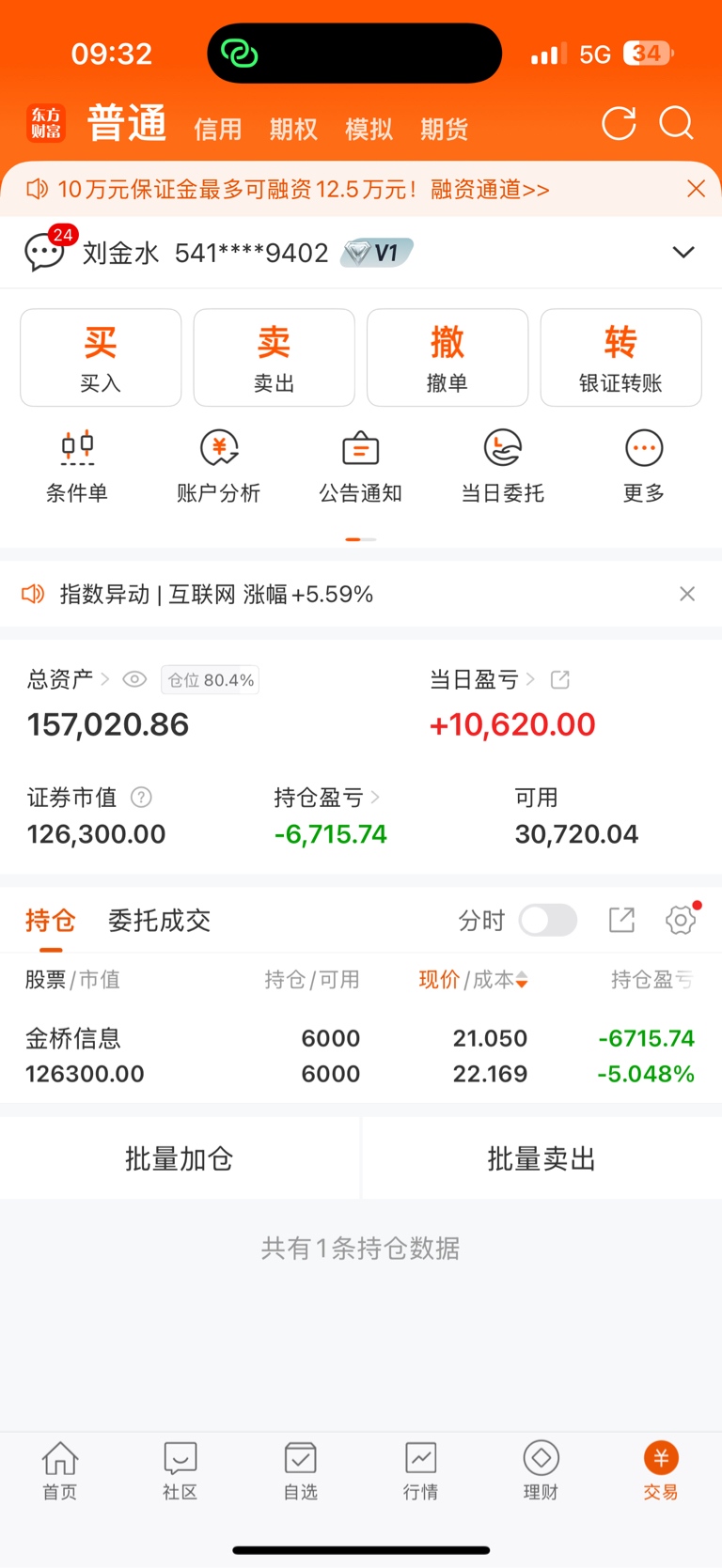This screenshot has height=1568, width=722.
Task: Tap 金桥信息 current price 21.050
Action: [490, 1038]
